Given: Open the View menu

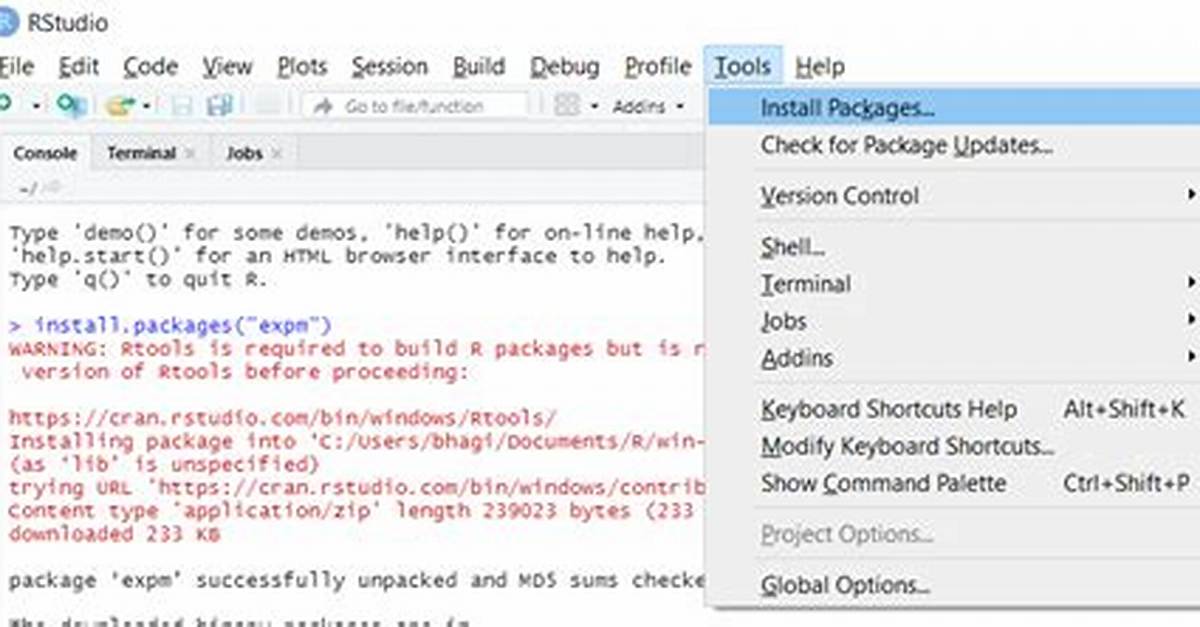Looking at the screenshot, I should pyautogui.click(x=227, y=67).
